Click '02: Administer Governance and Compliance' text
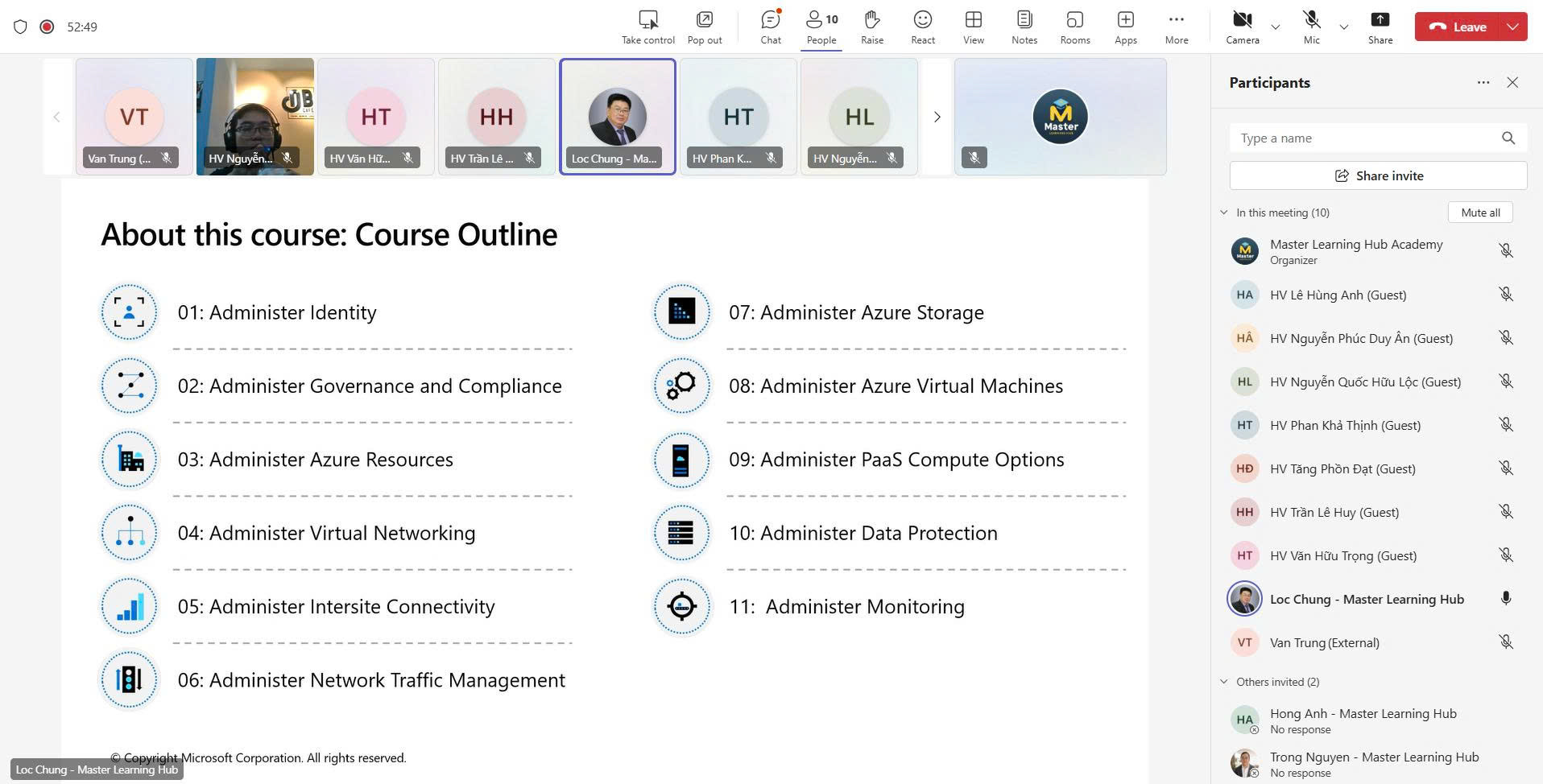Screen dimensions: 1543x784 click(x=370, y=386)
